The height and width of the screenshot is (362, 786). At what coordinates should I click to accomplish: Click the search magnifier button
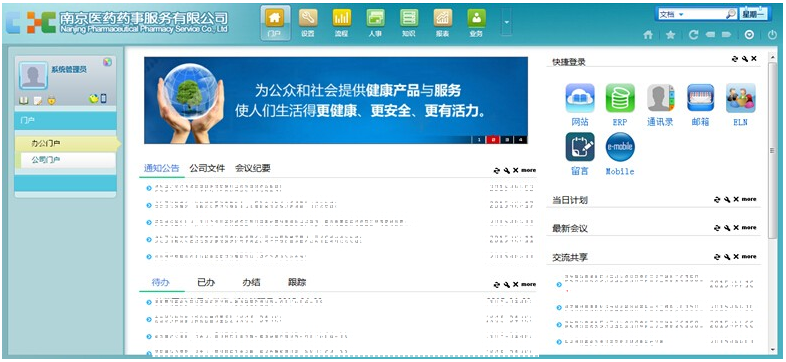pos(731,15)
